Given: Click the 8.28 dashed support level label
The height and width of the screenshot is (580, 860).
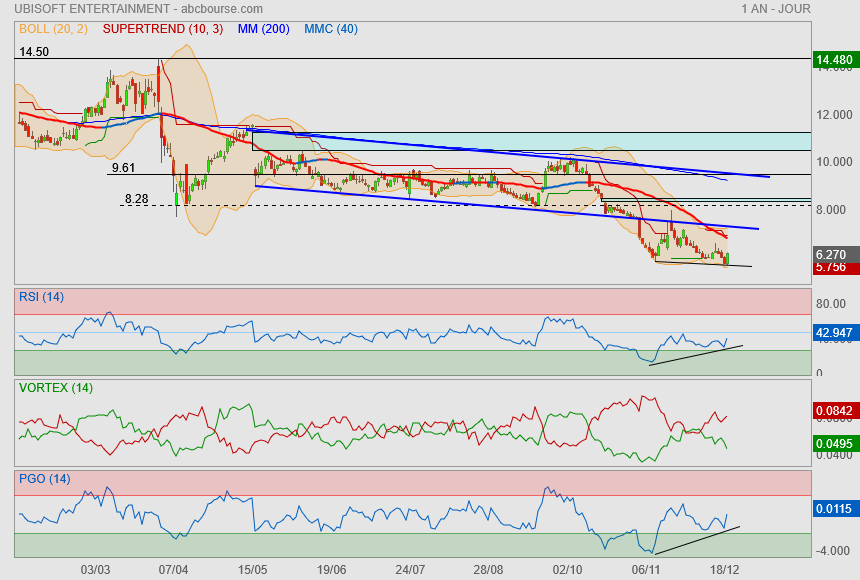Looking at the screenshot, I should pyautogui.click(x=136, y=199).
